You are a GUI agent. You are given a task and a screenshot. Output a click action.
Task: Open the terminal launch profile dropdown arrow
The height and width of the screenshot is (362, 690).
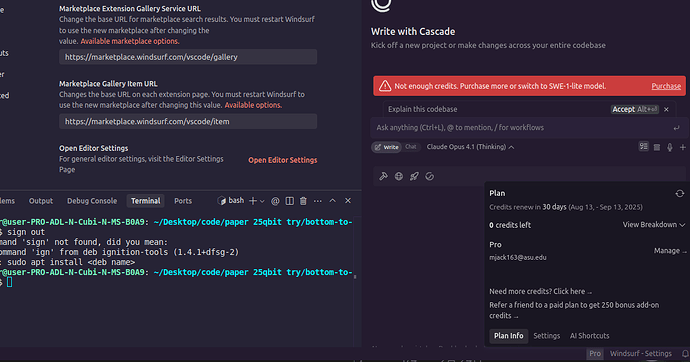point(262,201)
